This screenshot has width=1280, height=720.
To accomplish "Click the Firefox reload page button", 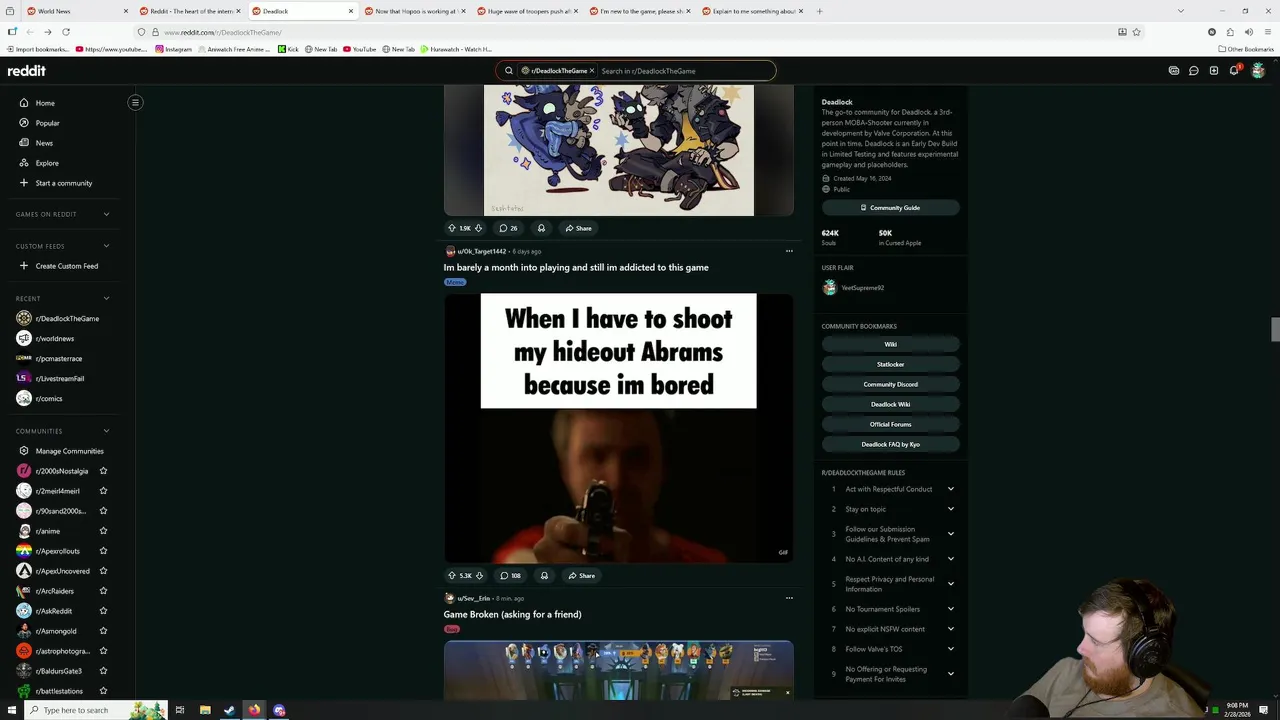I will pyautogui.click(x=66, y=32).
